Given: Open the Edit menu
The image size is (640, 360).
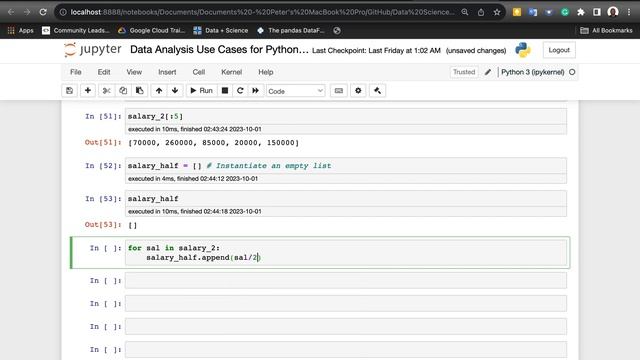Looking at the screenshot, I should point(104,72).
